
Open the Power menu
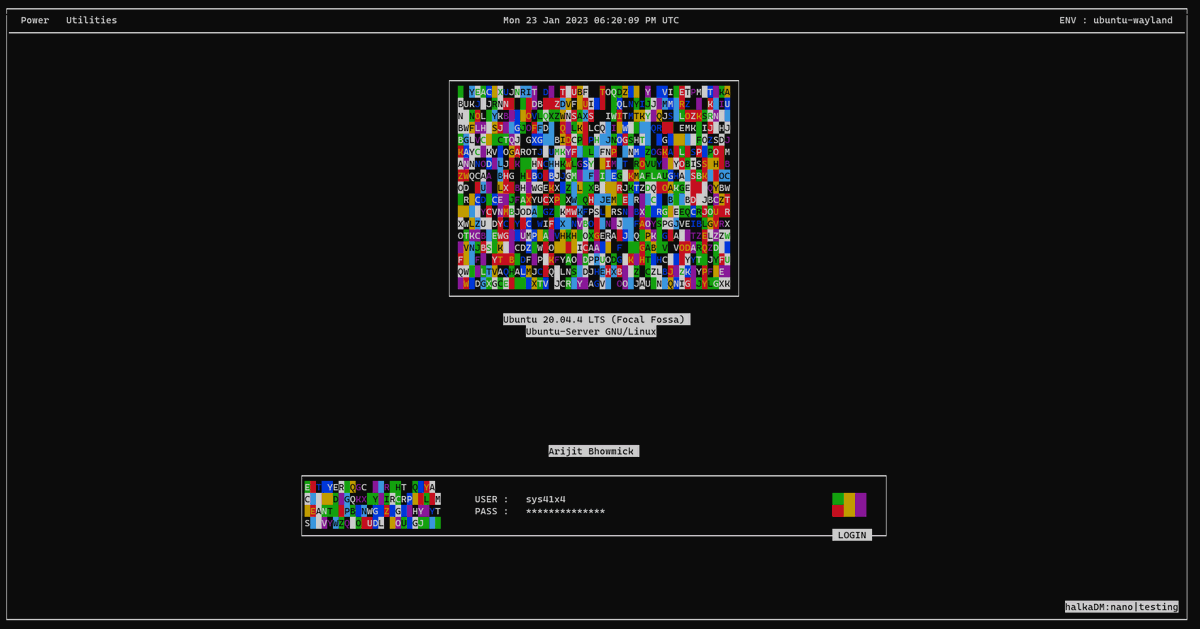pos(35,20)
